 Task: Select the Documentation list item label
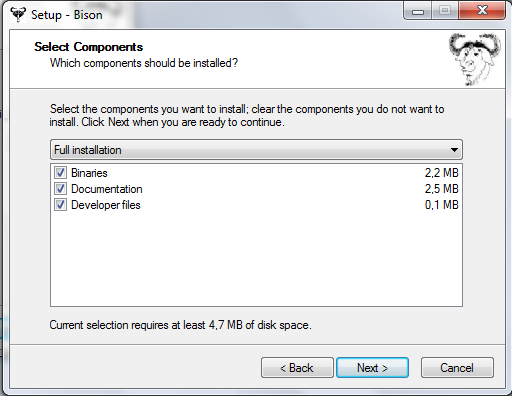click(x=107, y=189)
